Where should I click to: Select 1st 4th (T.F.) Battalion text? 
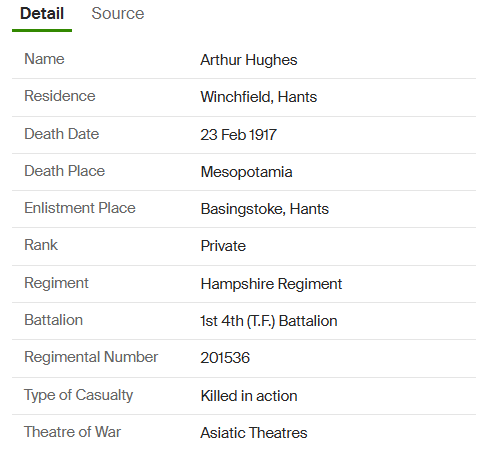[269, 321]
